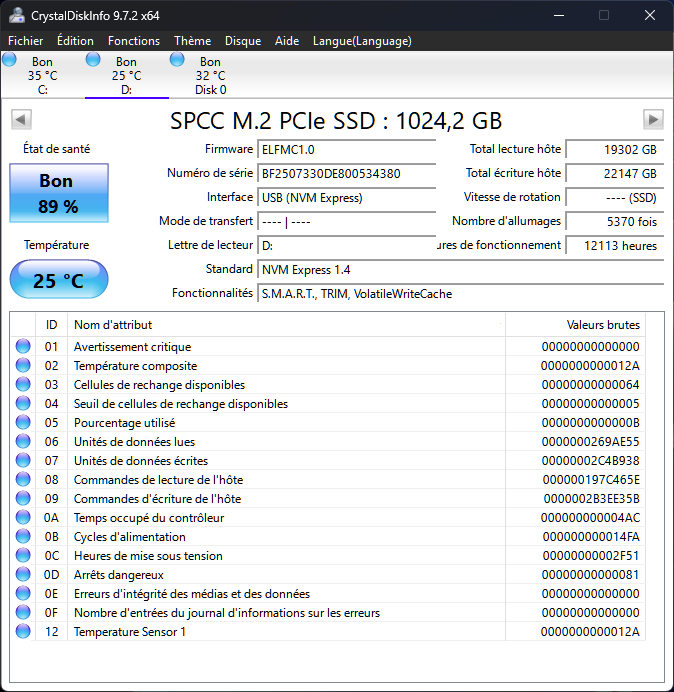Click status orb of Heures de mise sous tension
Image resolution: width=674 pixels, height=692 pixels.
tap(23, 555)
